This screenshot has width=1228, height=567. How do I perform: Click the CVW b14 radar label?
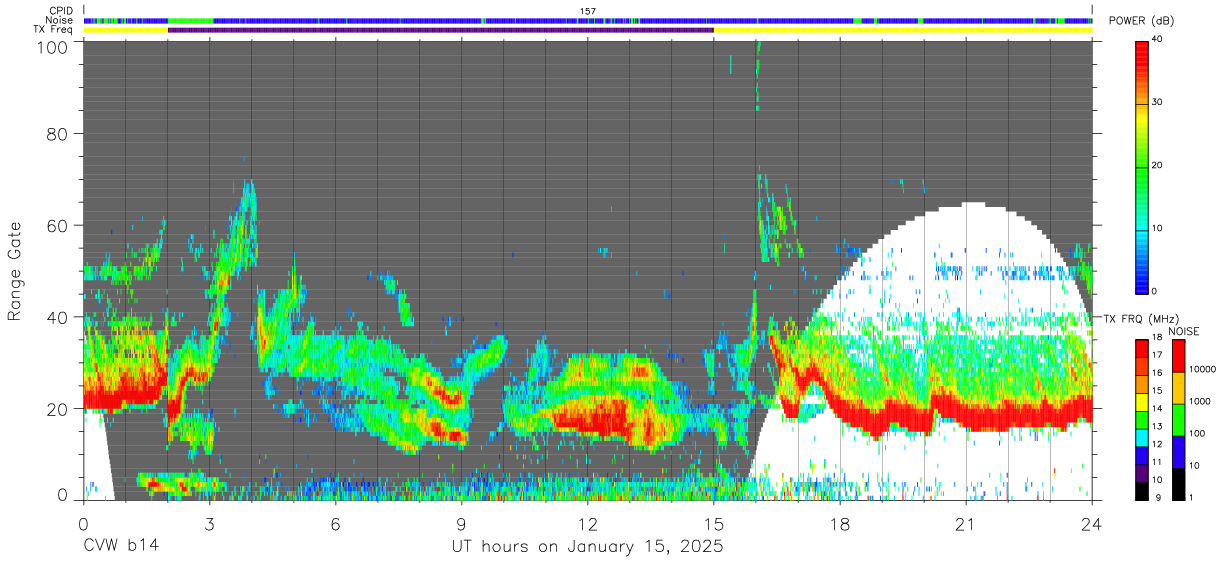pyautogui.click(x=121, y=547)
